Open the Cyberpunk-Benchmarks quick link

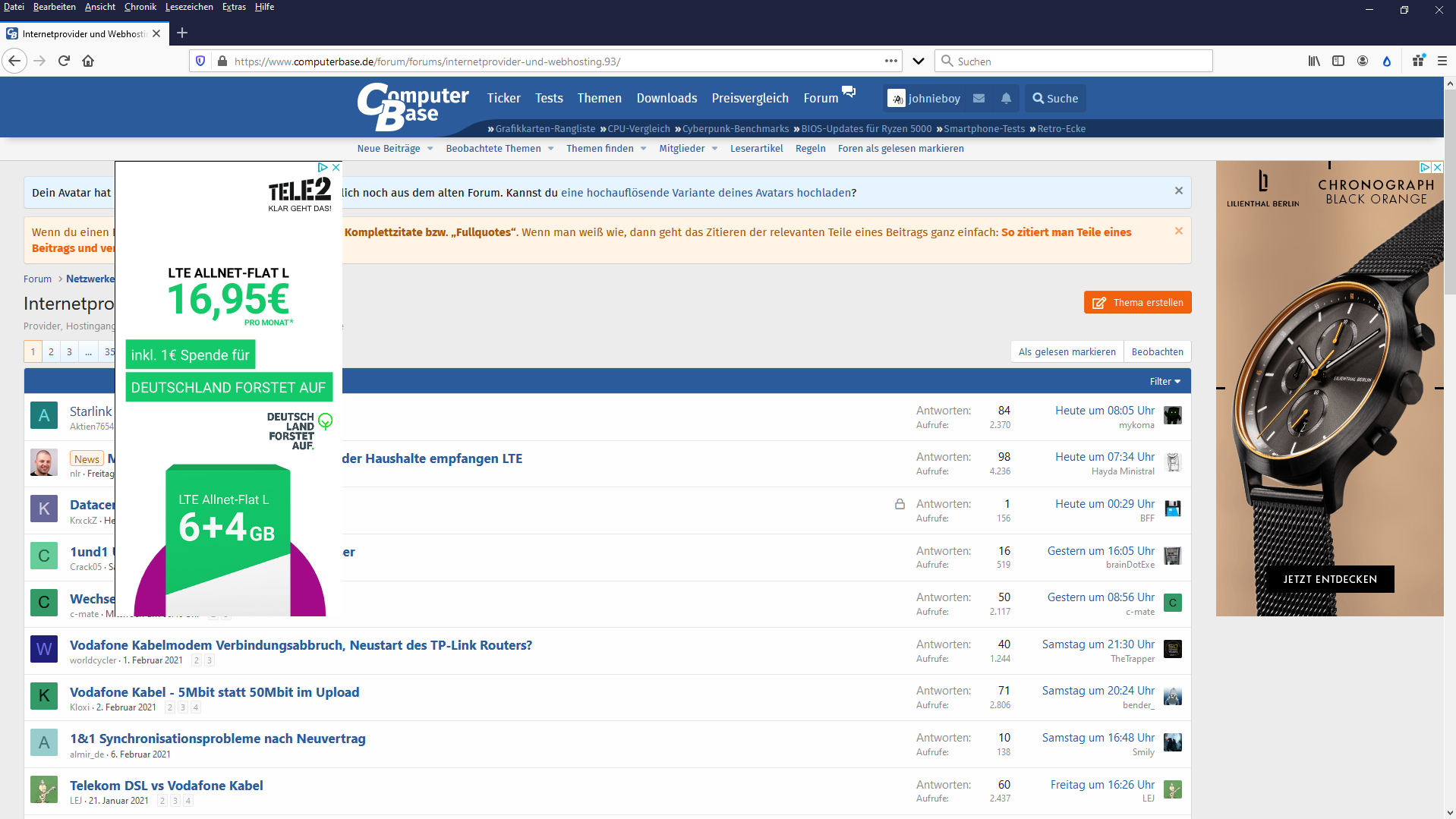[736, 128]
